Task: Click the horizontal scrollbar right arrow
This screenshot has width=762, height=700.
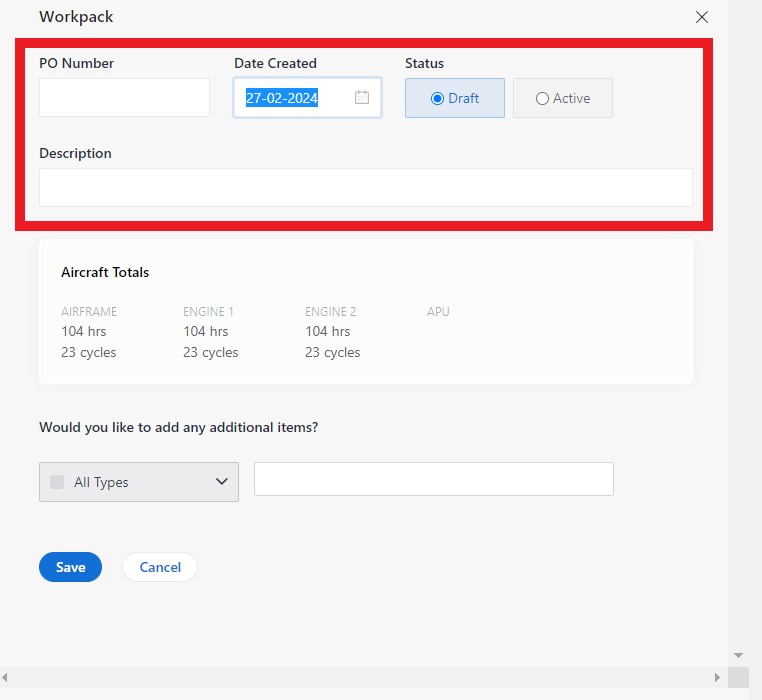Action: [717, 677]
